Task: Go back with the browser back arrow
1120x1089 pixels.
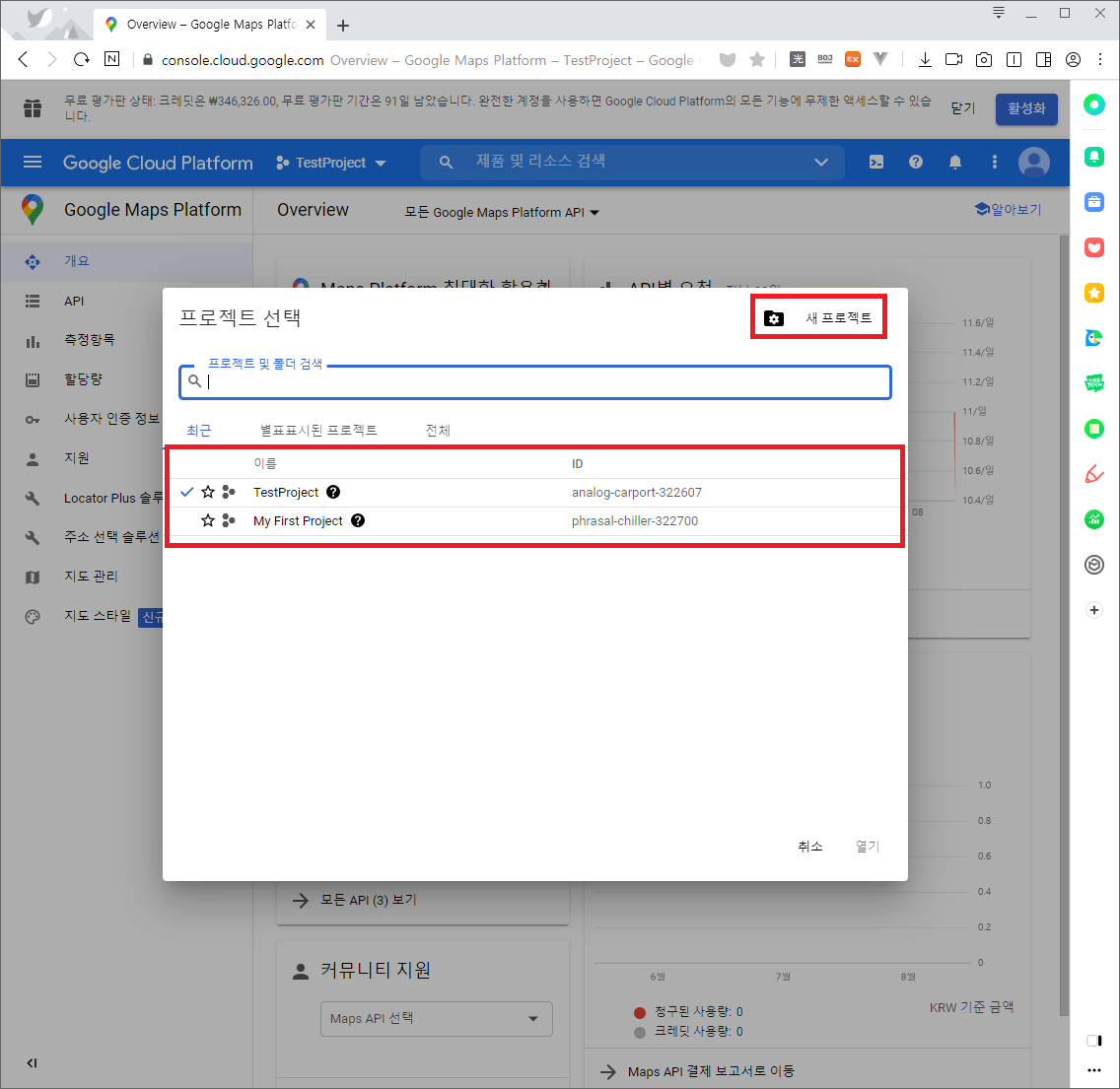Action: (x=23, y=59)
